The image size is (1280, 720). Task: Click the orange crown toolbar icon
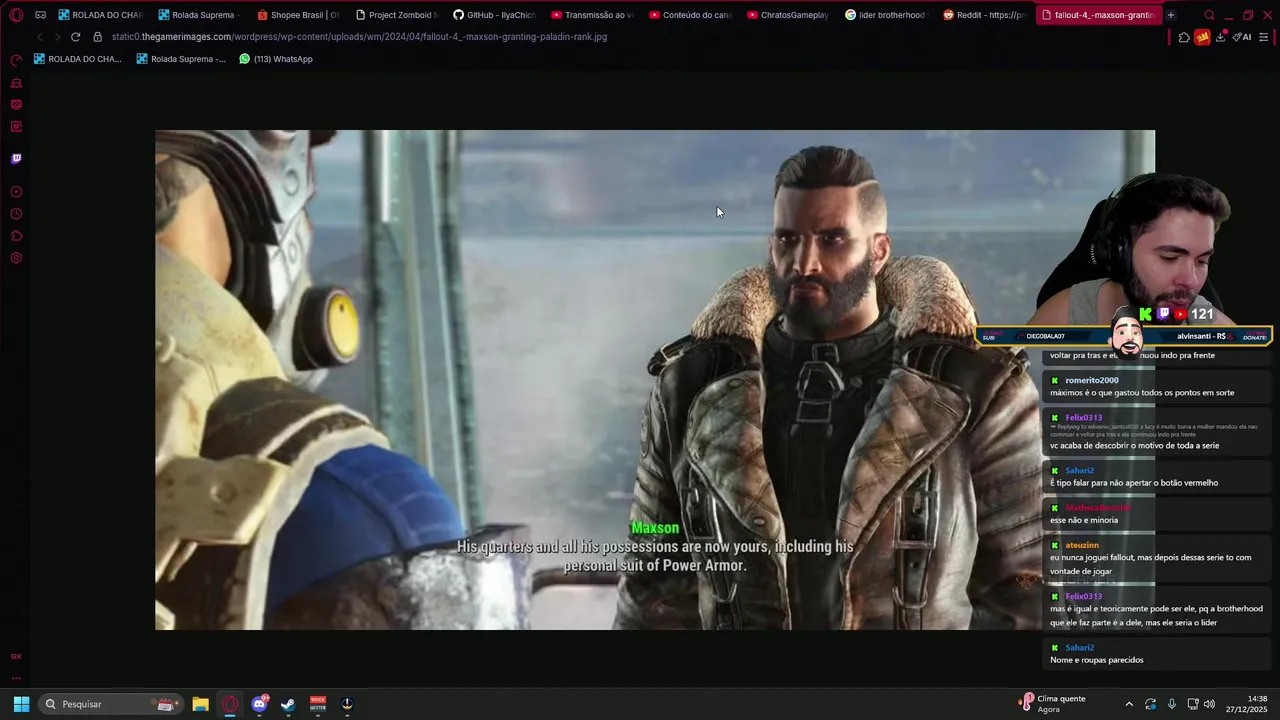pos(1202,37)
